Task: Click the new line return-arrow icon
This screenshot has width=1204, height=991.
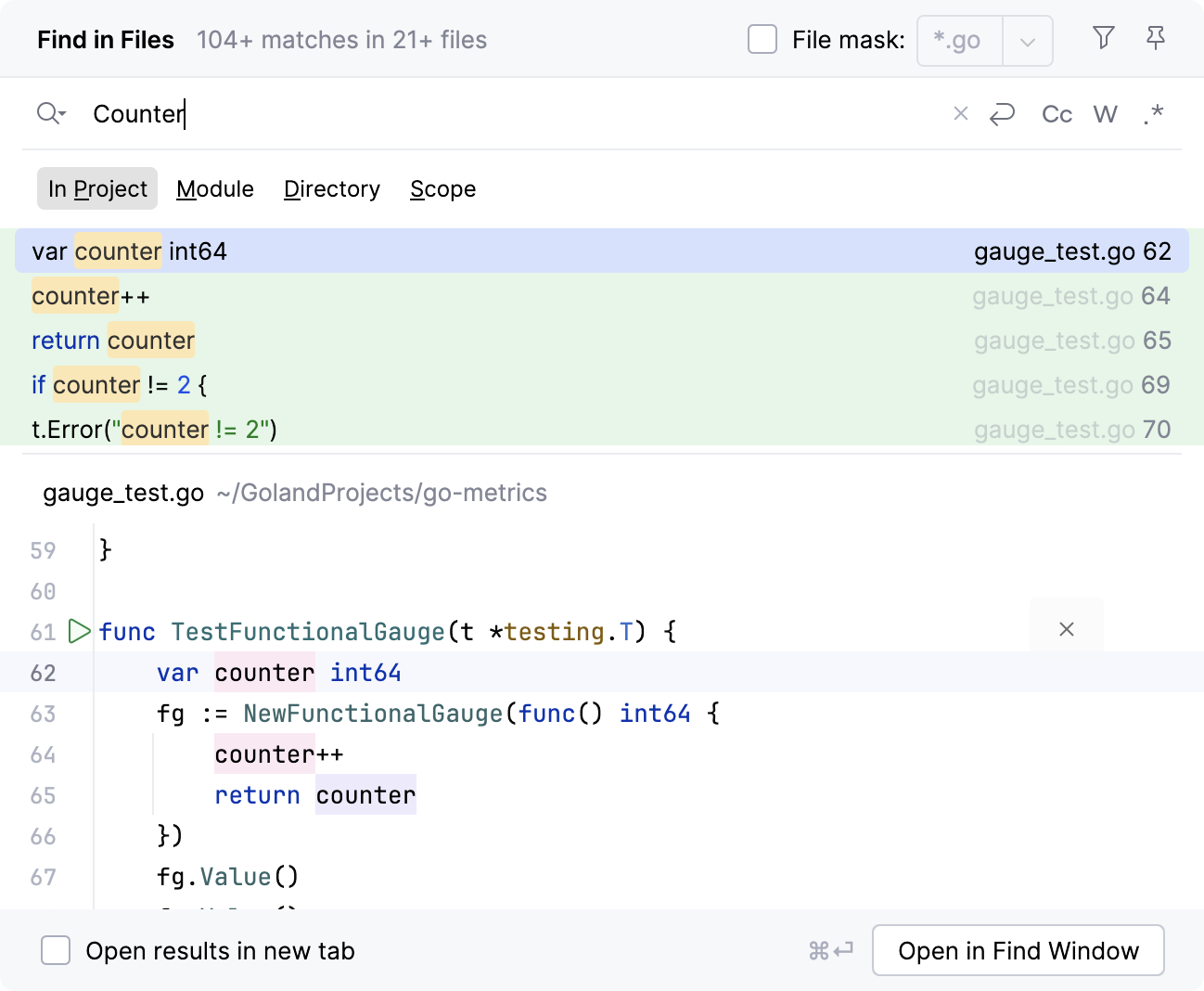Action: pos(1003,114)
